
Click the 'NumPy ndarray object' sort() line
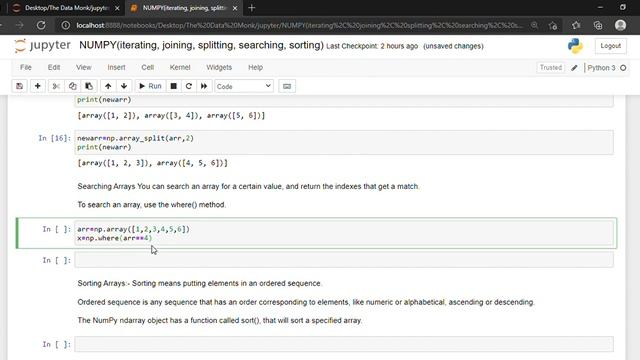(x=220, y=320)
